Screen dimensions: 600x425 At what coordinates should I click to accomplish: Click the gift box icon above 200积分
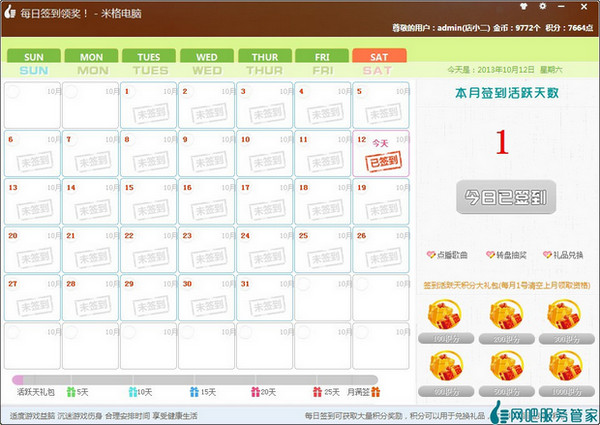[506, 315]
